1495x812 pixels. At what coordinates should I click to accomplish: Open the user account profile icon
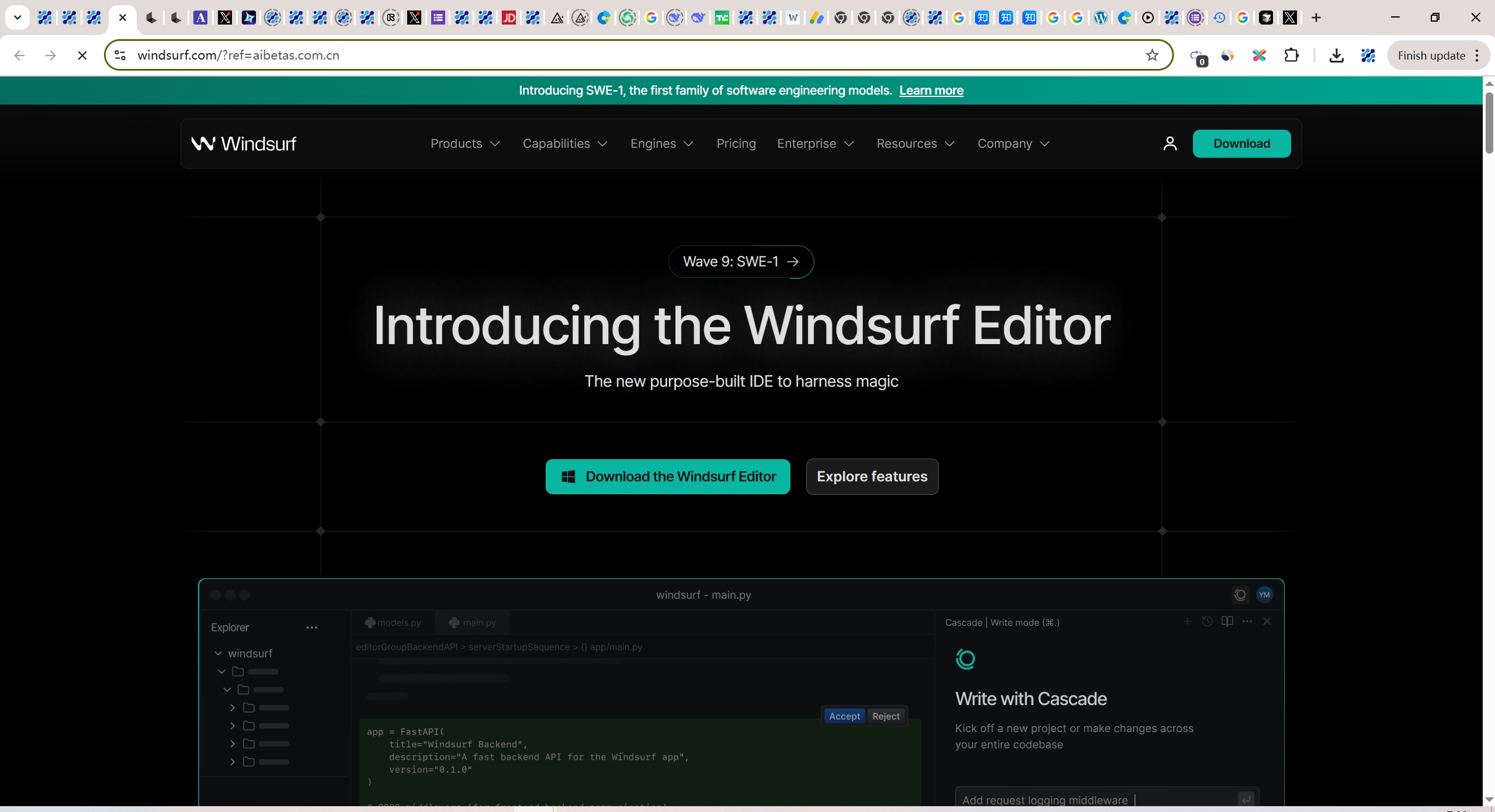[x=1170, y=144]
